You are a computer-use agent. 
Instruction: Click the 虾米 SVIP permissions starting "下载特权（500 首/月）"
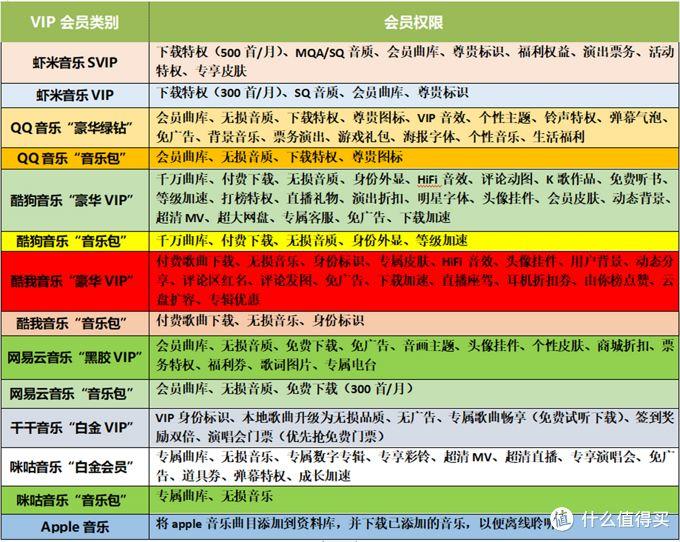(x=414, y=62)
